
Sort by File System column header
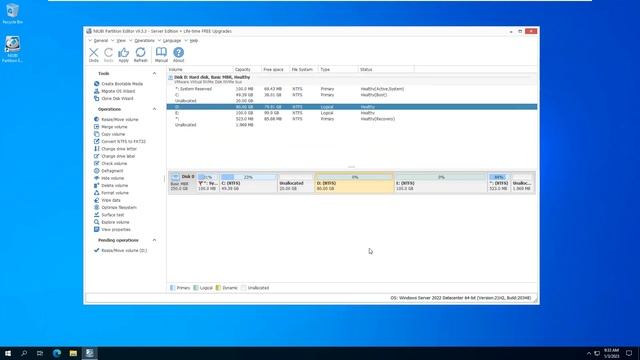click(x=304, y=70)
